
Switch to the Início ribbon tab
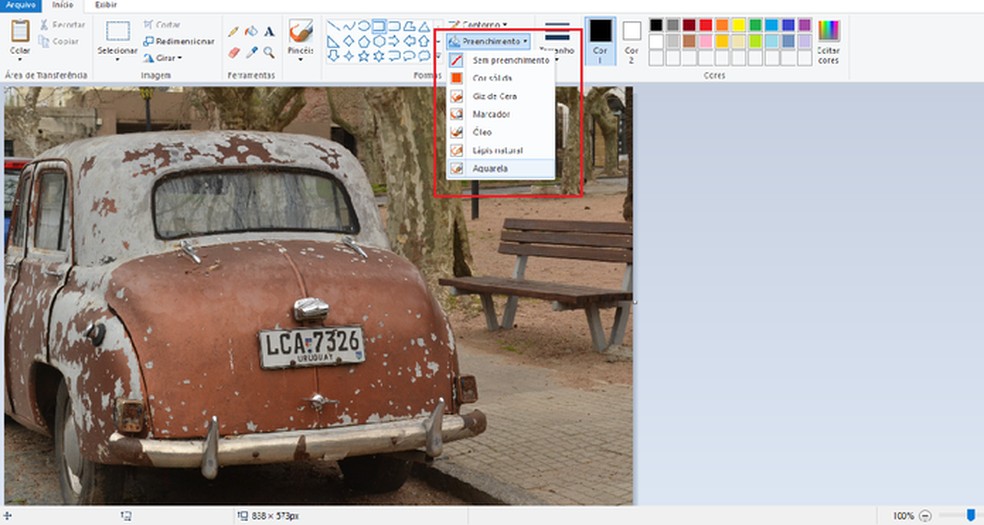pos(62,5)
